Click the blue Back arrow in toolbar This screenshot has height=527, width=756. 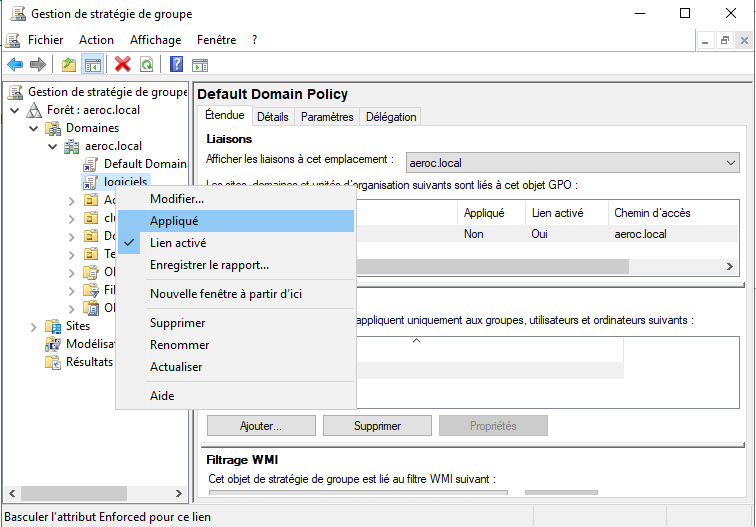(15, 65)
